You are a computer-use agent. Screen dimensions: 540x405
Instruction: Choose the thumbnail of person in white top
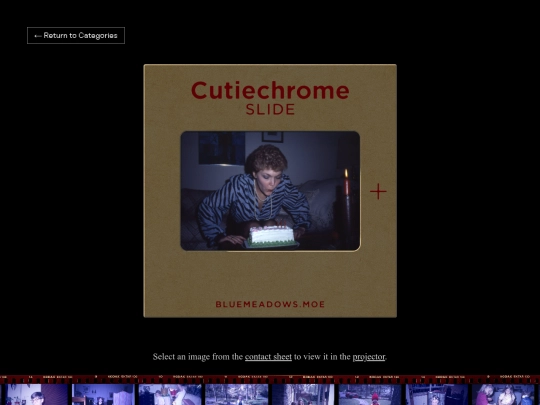[170, 395]
